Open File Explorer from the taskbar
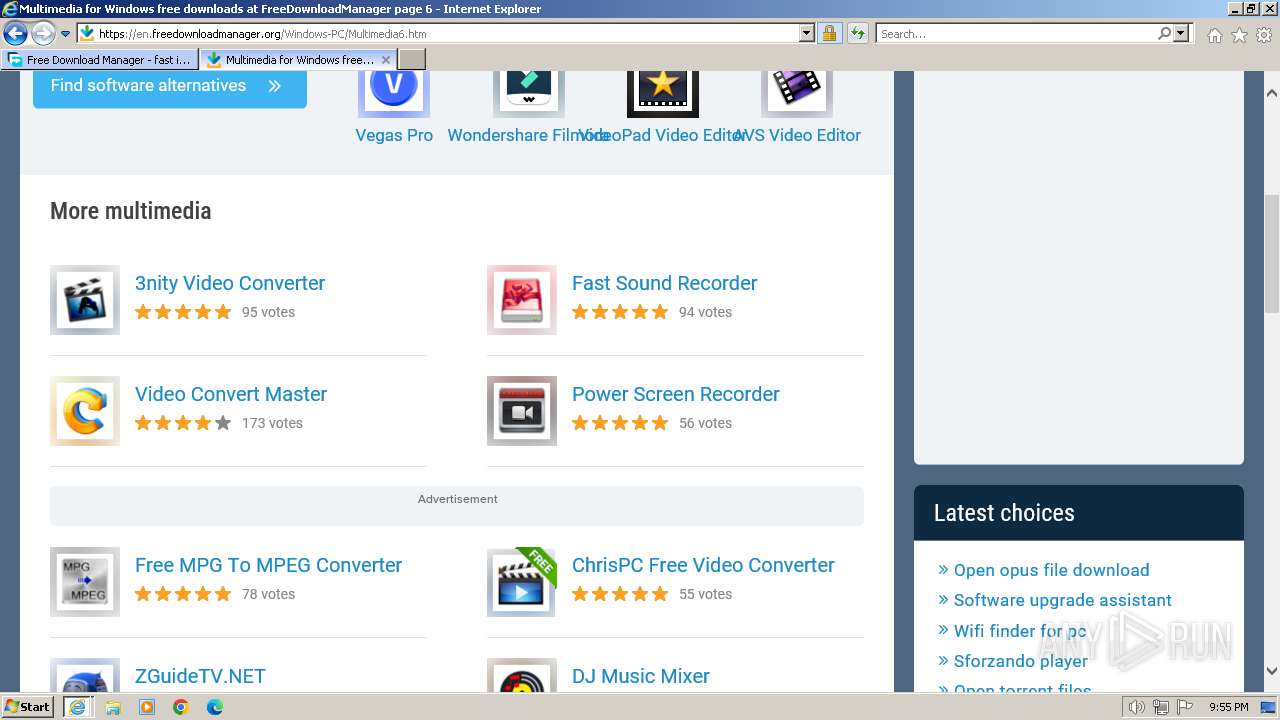Screen dimensions: 1280x720 pyautogui.click(x=113, y=707)
